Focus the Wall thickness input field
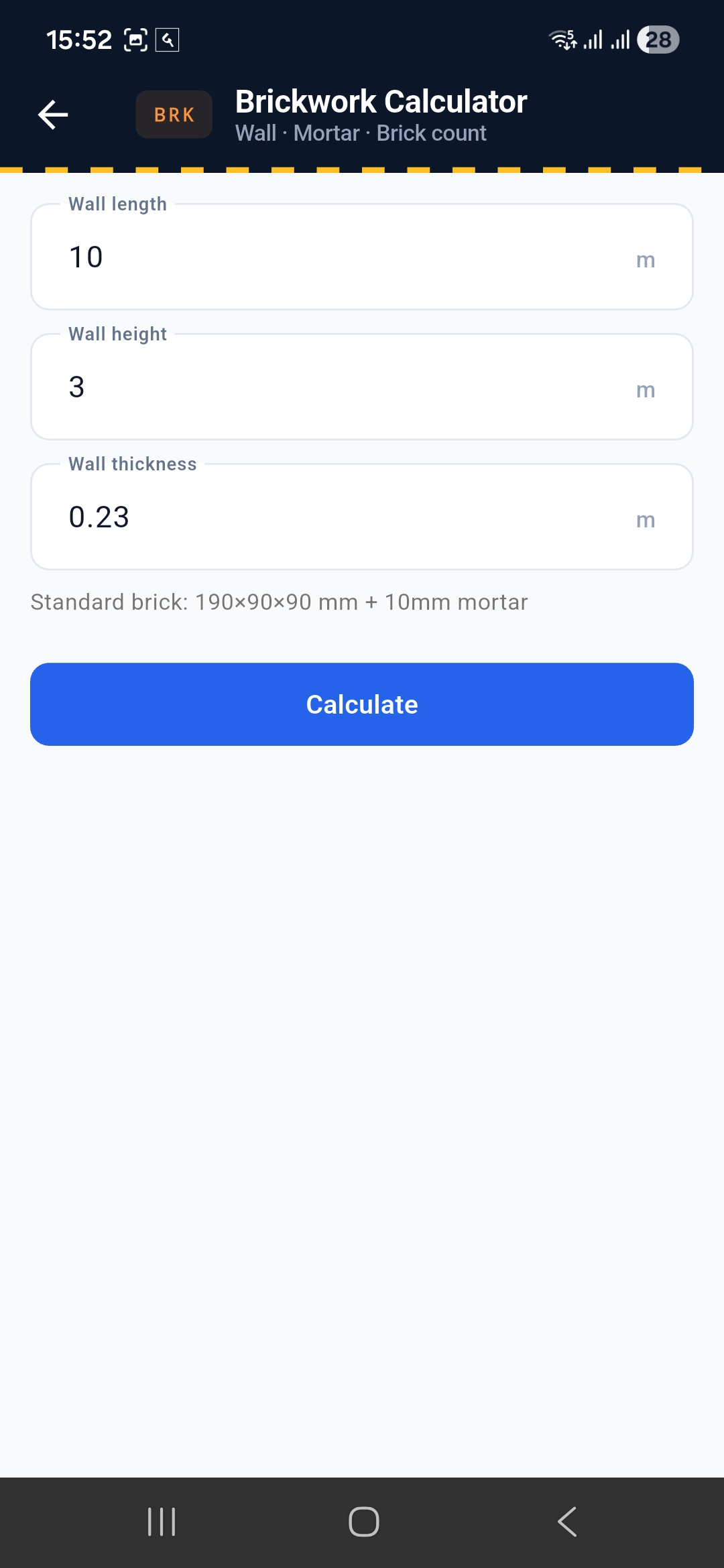724x1568 pixels. point(362,517)
